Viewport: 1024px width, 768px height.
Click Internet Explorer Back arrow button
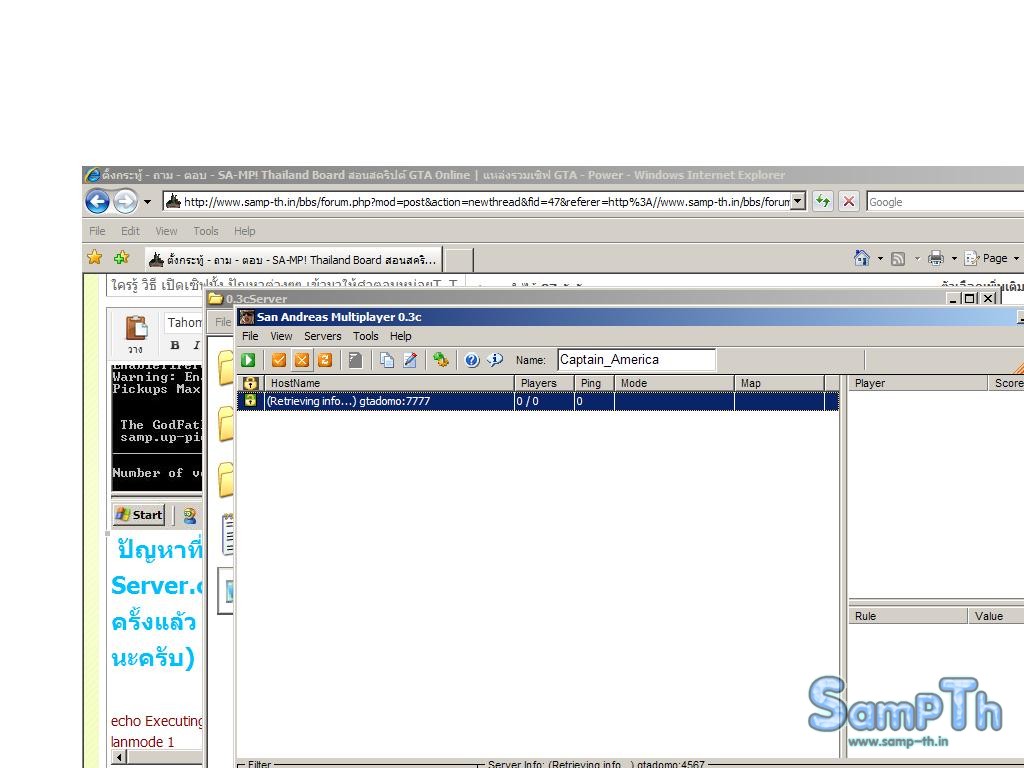click(x=98, y=201)
